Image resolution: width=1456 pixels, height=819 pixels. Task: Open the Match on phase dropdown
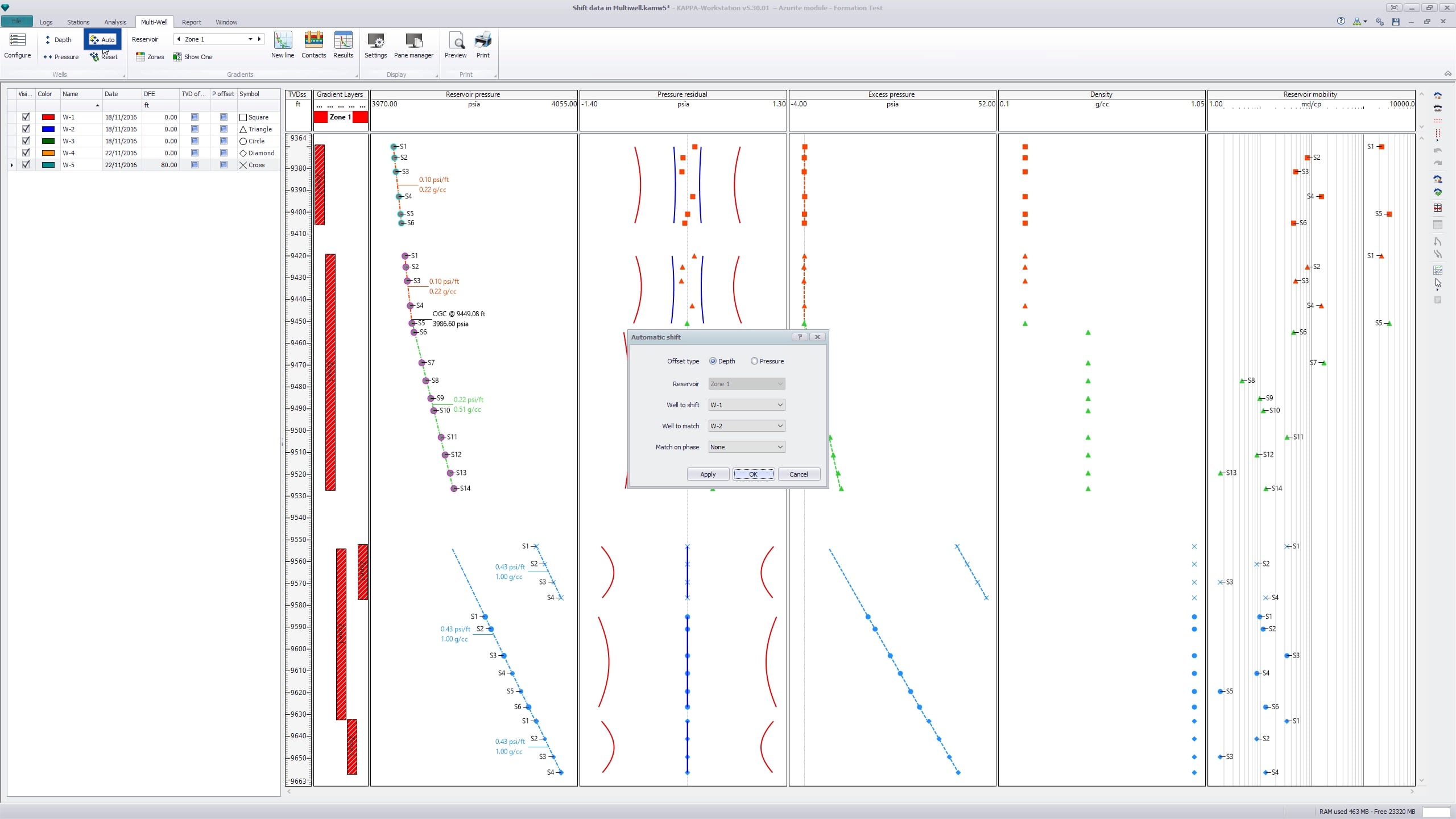tap(747, 447)
